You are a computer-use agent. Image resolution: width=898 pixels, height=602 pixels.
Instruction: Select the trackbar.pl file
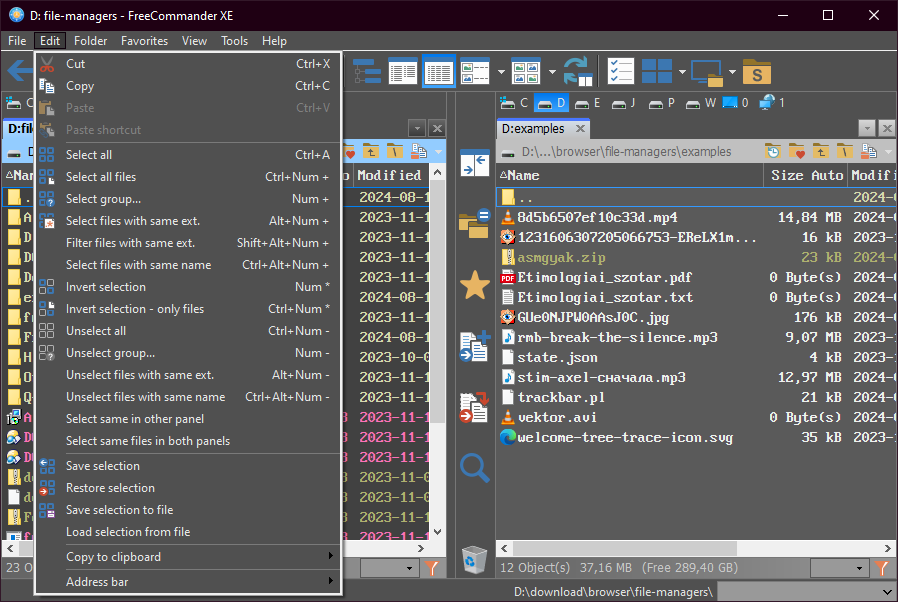(549, 397)
